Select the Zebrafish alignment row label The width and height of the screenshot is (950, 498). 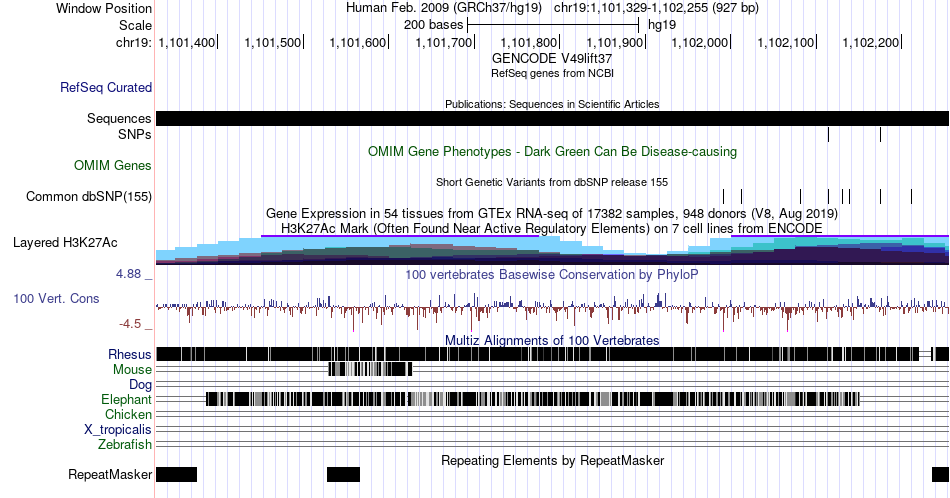[125, 445]
